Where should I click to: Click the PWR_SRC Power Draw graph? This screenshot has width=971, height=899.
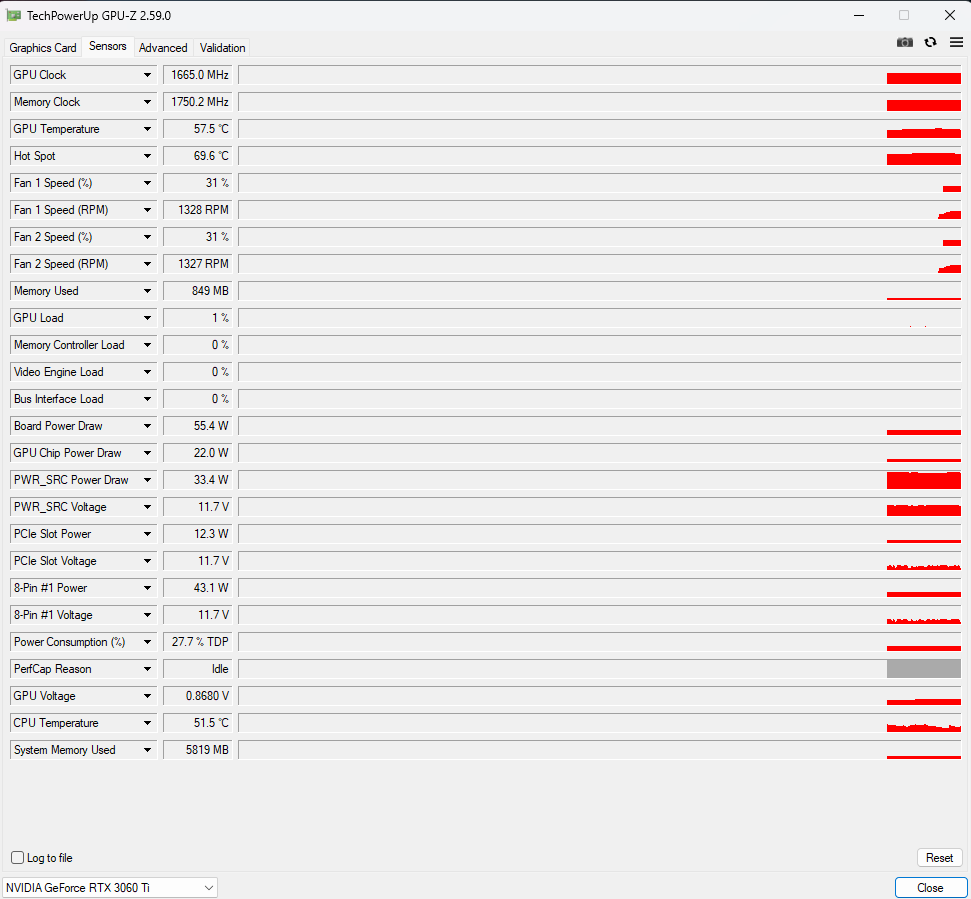click(599, 480)
